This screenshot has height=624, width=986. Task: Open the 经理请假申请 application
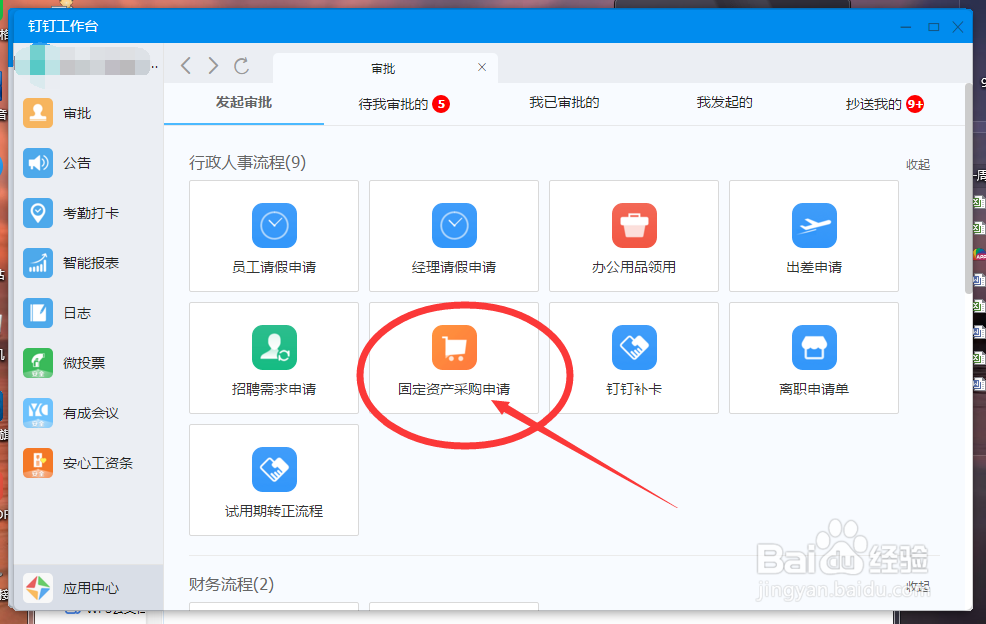[453, 236]
